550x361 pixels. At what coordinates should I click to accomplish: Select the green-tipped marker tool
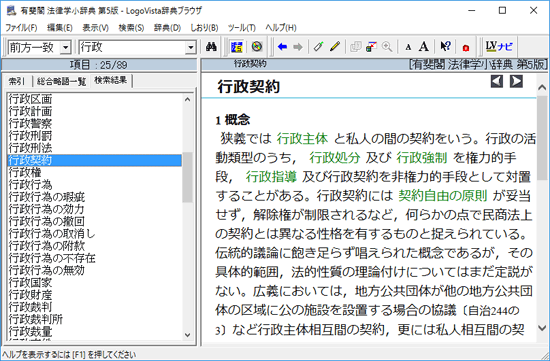[318, 47]
